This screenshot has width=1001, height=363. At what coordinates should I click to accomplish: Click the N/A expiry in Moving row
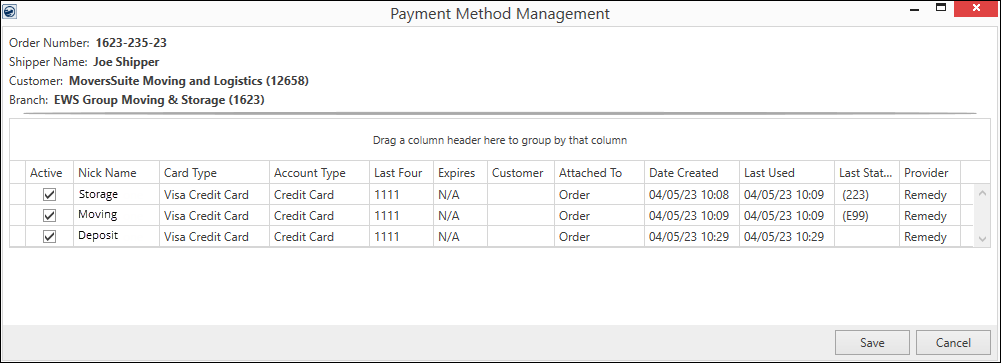(x=449, y=216)
